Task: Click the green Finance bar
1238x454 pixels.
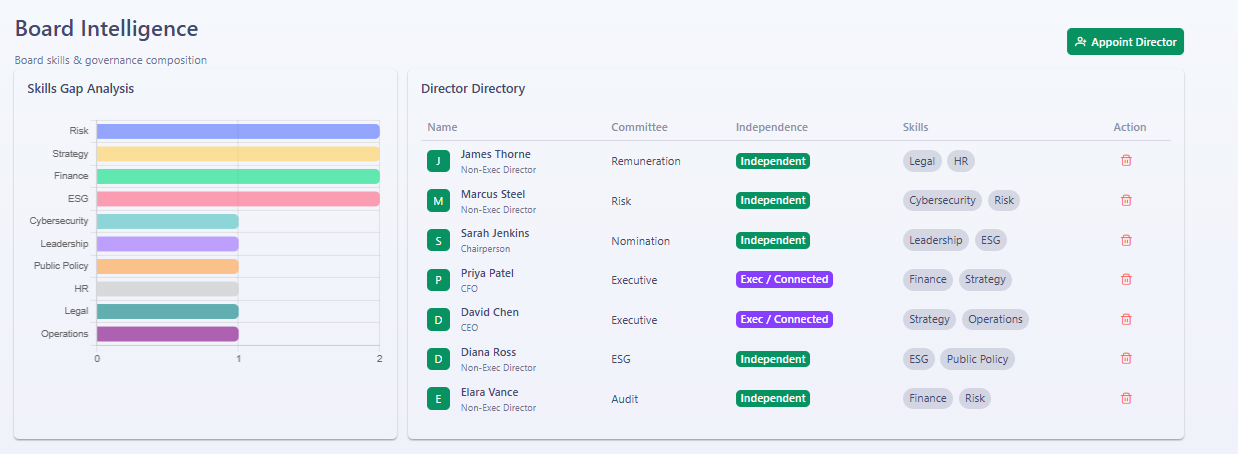Action: pos(238,176)
